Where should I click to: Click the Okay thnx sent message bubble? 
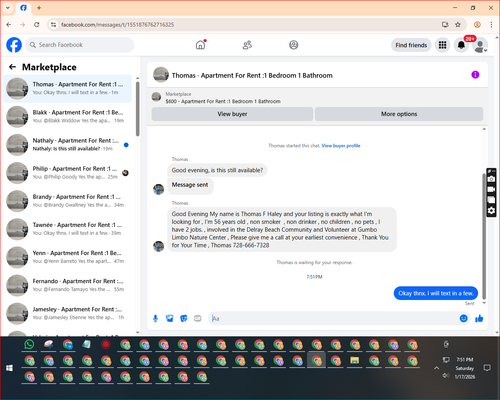pyautogui.click(x=436, y=293)
